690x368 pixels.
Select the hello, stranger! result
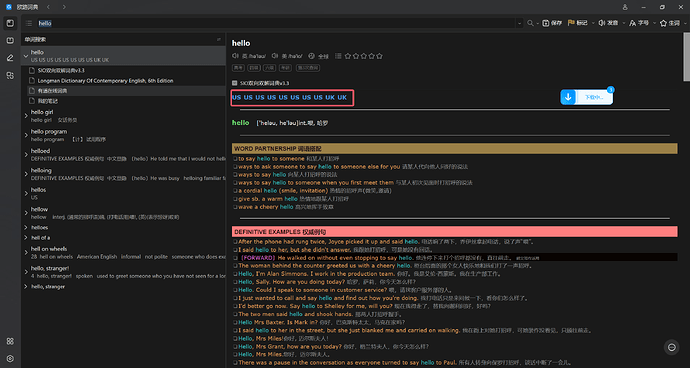pyautogui.click(x=50, y=268)
